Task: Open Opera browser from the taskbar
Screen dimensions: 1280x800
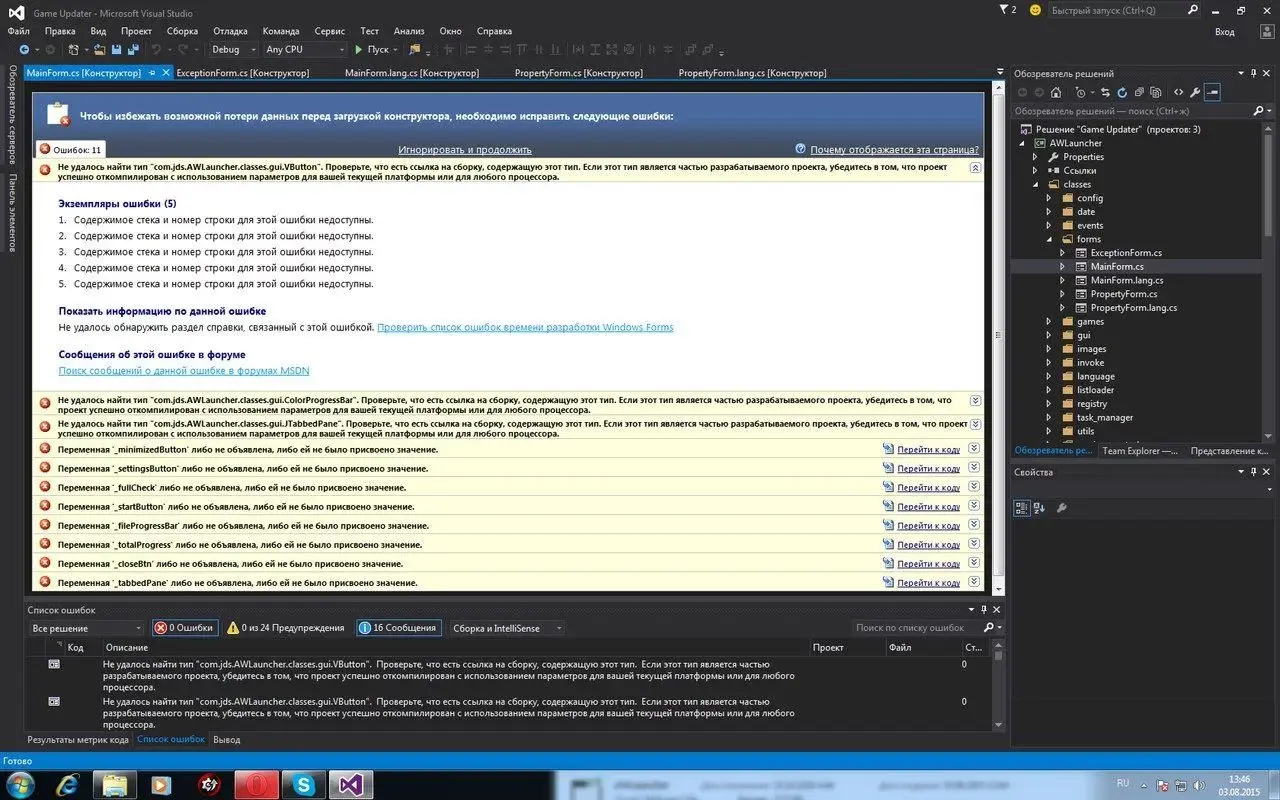Action: tap(255, 784)
